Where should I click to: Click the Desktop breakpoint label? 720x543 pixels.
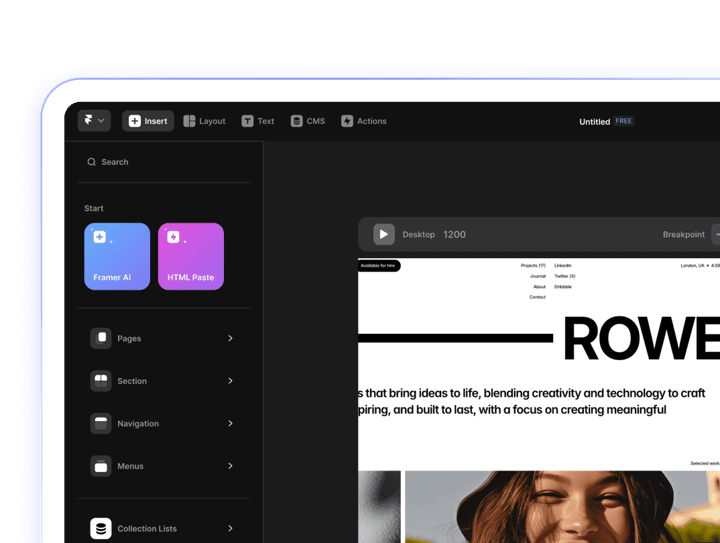(418, 235)
